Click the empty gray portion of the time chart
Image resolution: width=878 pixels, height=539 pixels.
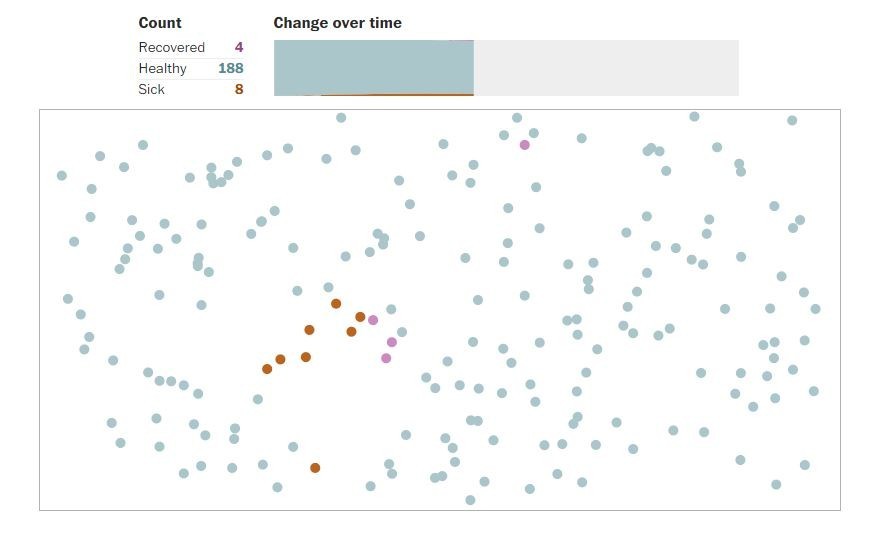click(605, 68)
